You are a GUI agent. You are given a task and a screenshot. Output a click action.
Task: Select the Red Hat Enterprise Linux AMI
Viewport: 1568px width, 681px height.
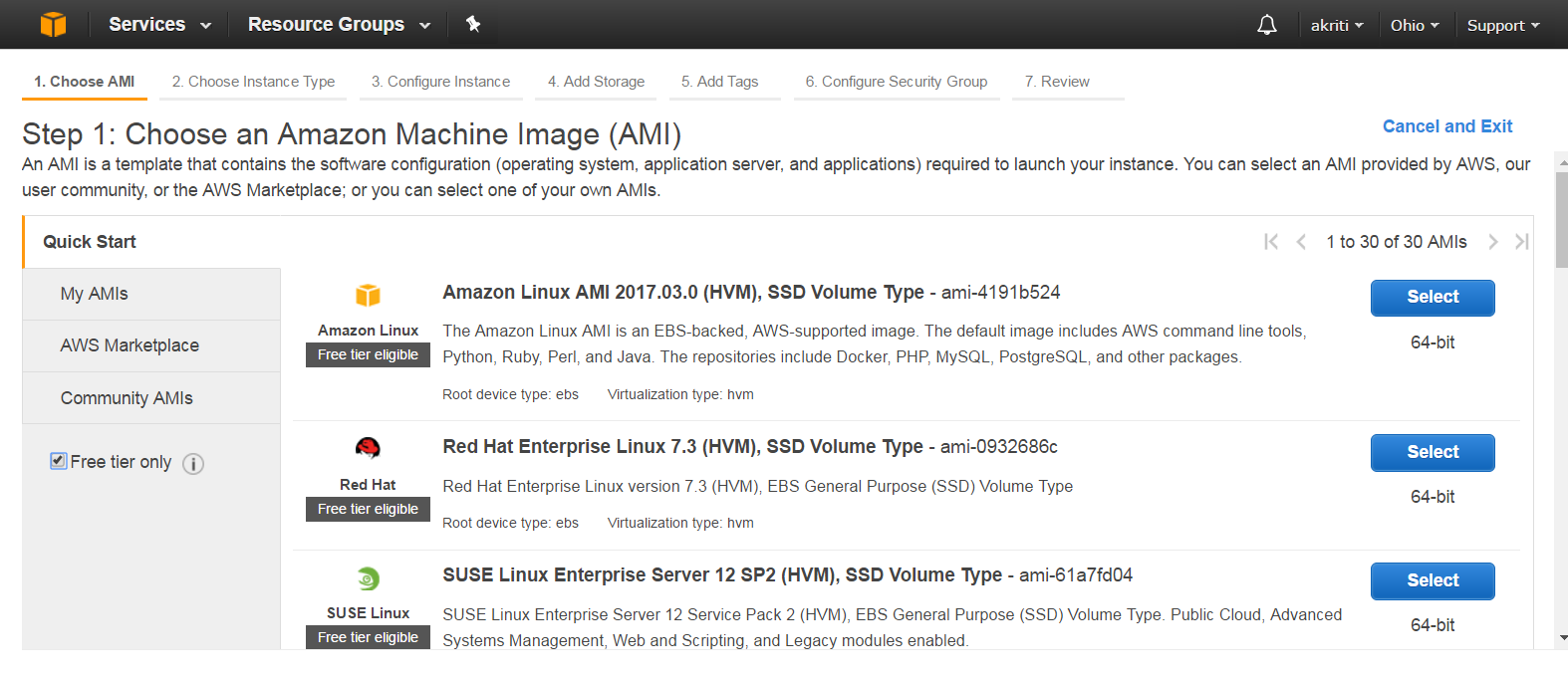(1432, 452)
